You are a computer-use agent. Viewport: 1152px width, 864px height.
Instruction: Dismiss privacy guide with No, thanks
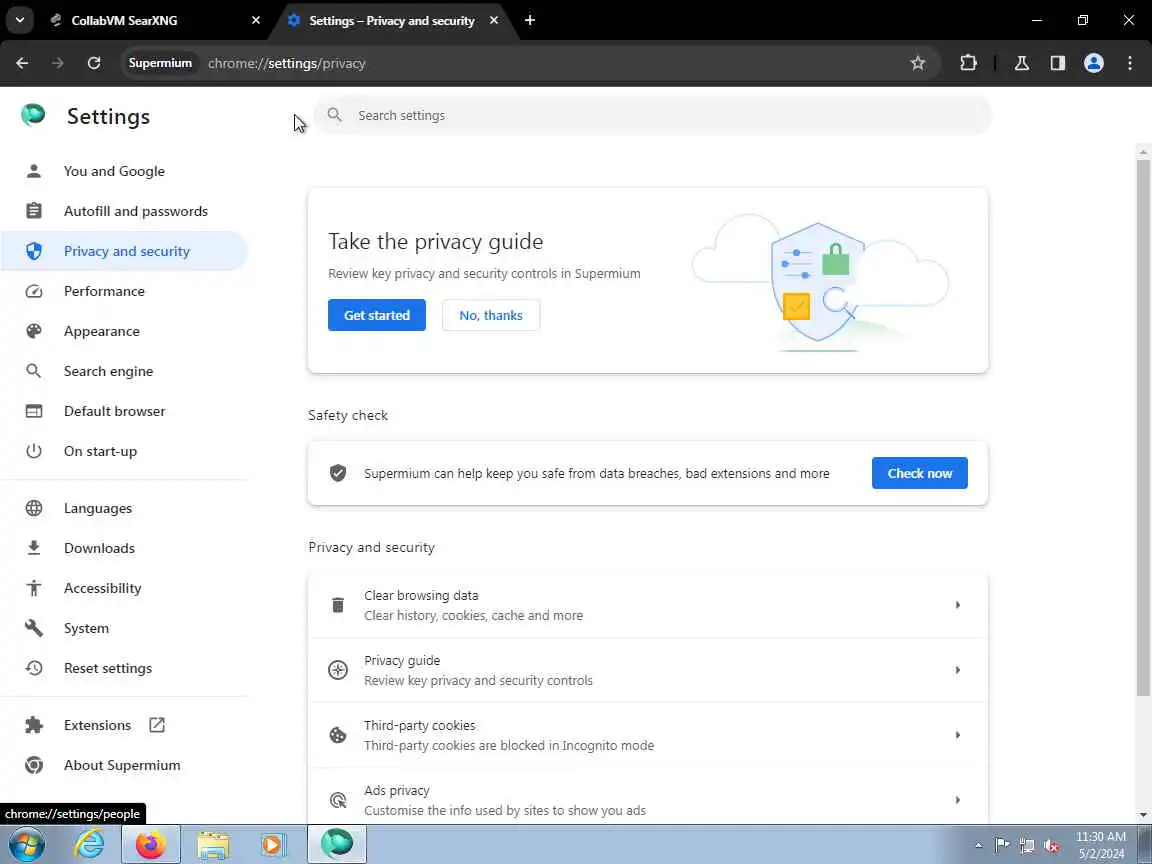click(x=491, y=315)
